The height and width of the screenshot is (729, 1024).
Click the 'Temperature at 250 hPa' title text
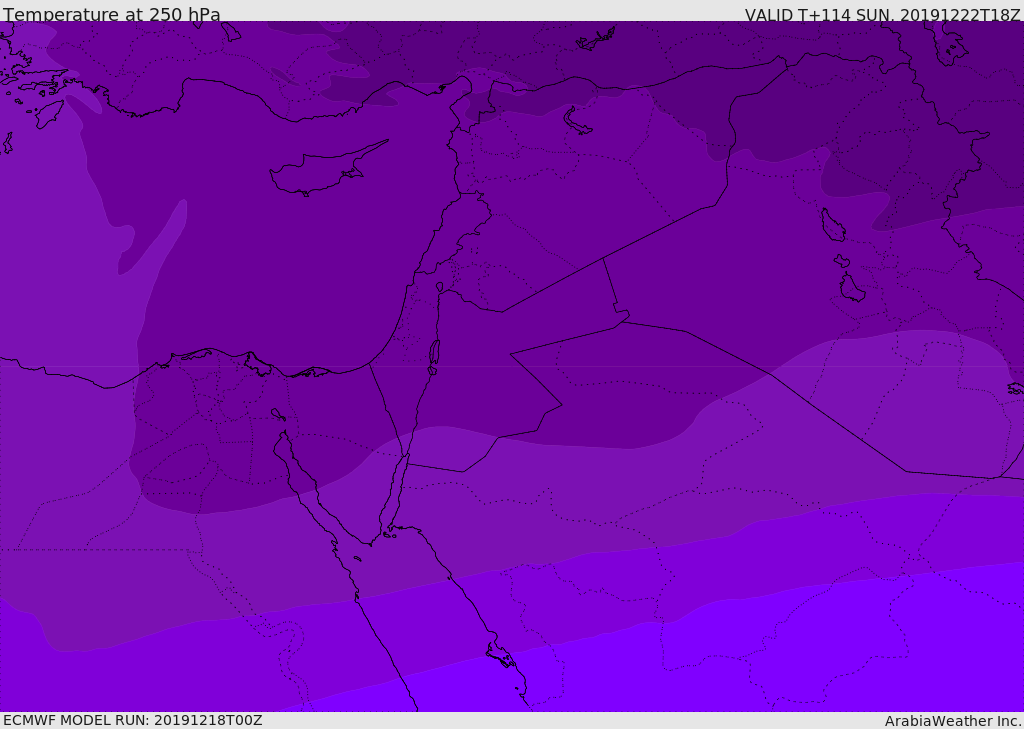pyautogui.click(x=112, y=14)
